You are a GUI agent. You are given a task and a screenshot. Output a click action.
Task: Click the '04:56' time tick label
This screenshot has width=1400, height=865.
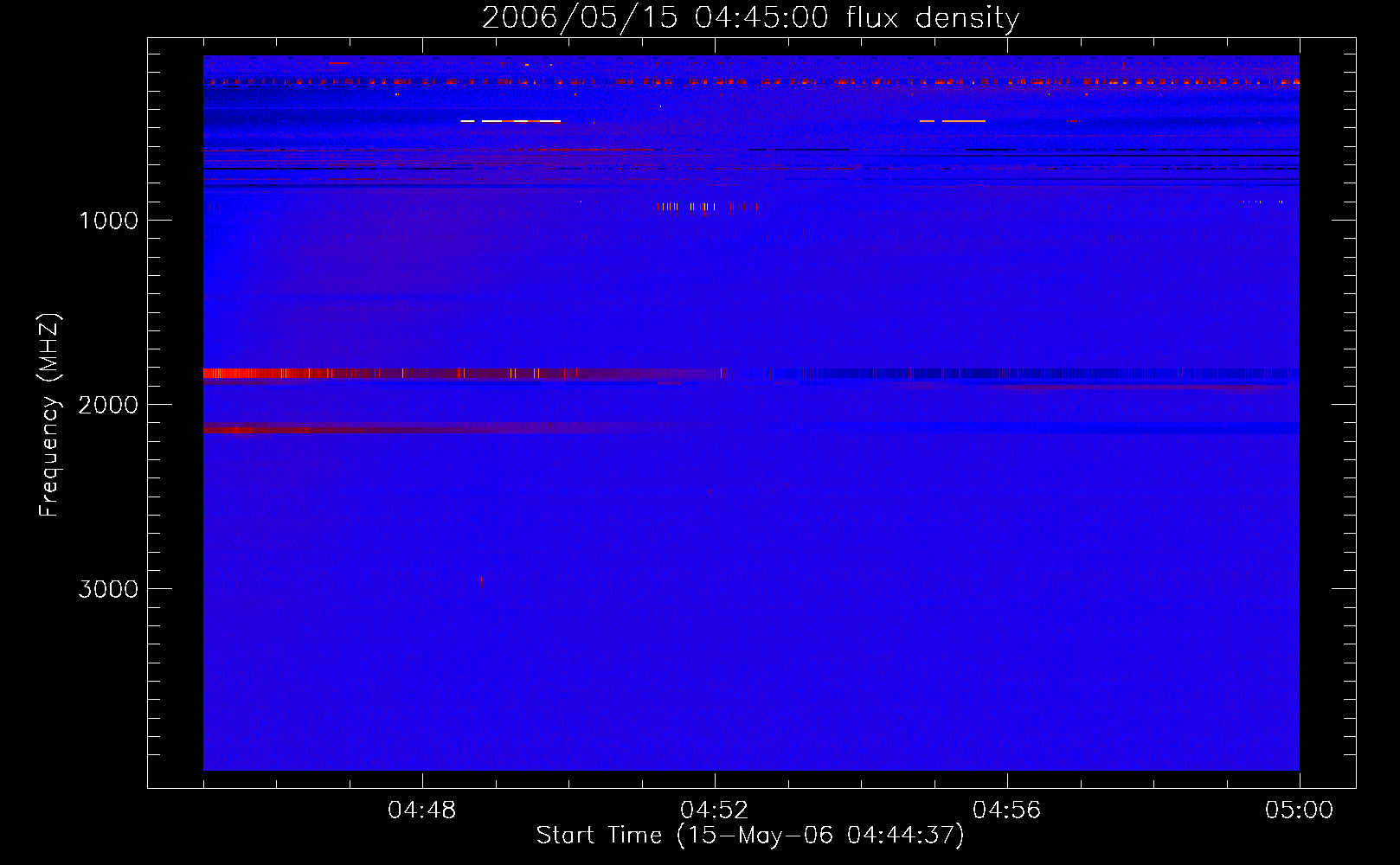tap(1007, 811)
